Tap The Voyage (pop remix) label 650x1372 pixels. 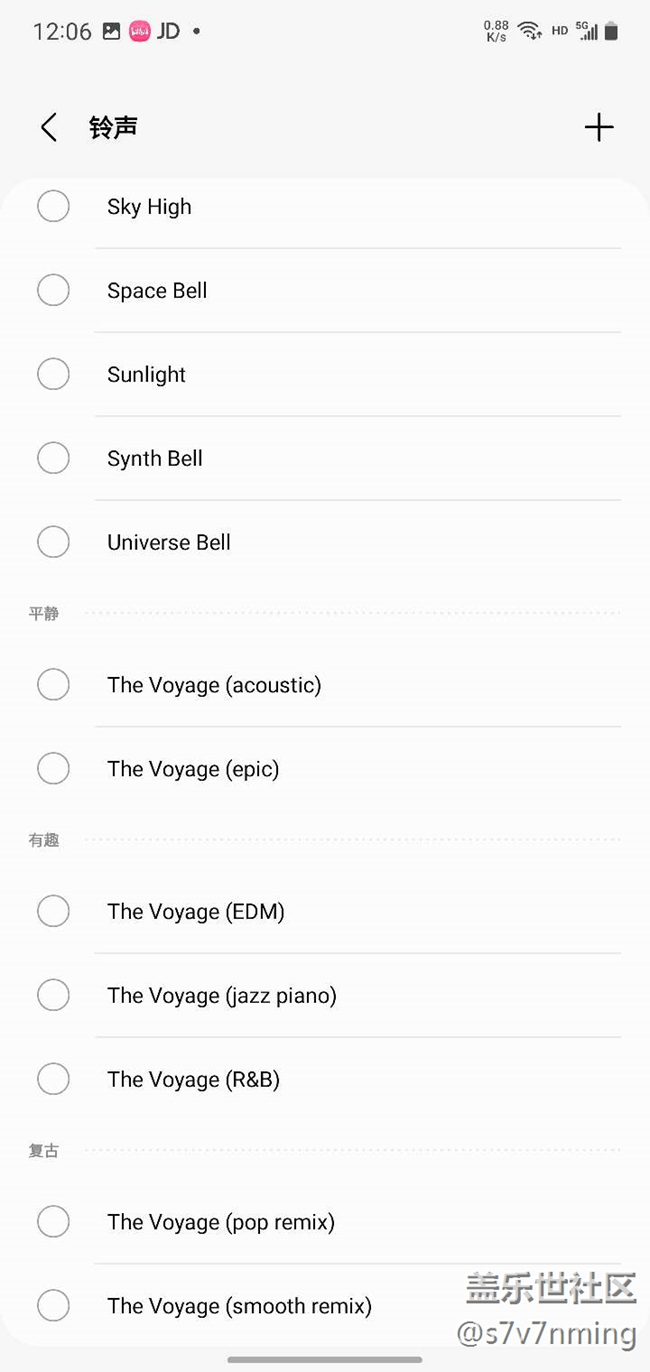[x=221, y=1222]
